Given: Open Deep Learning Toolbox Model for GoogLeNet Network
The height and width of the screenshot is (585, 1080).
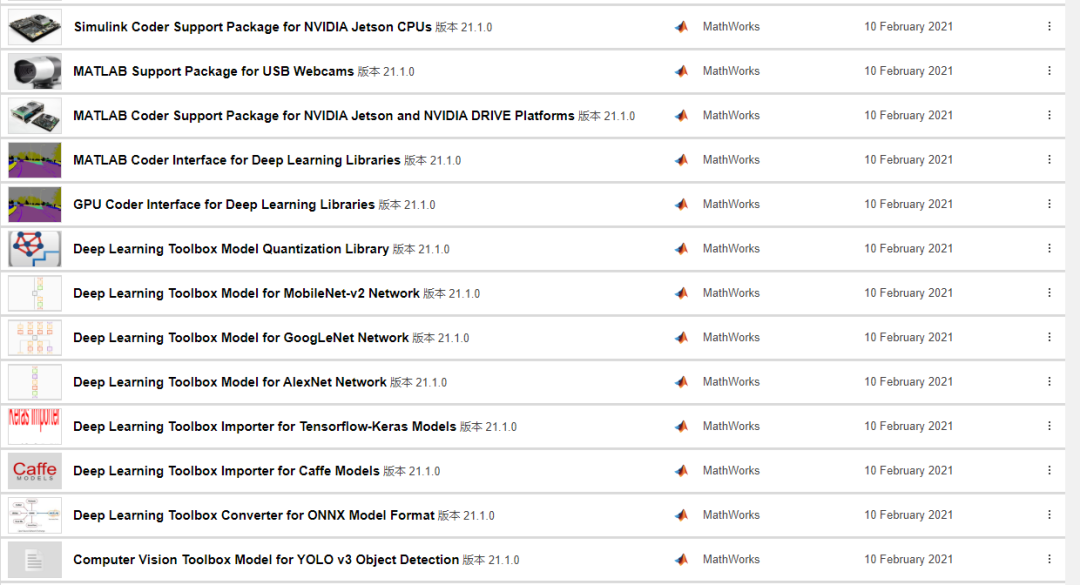Looking at the screenshot, I should click(x=241, y=338).
